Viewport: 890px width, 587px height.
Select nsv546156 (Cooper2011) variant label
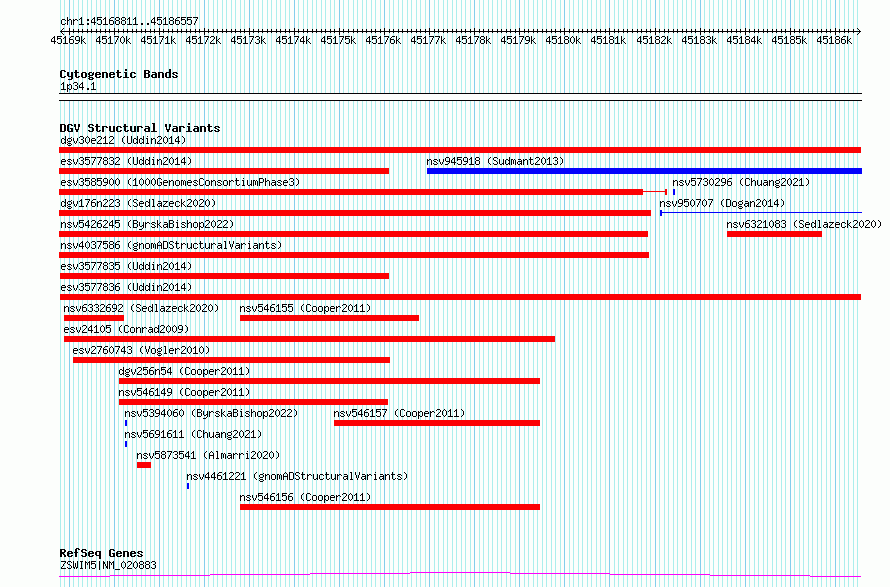(x=305, y=497)
